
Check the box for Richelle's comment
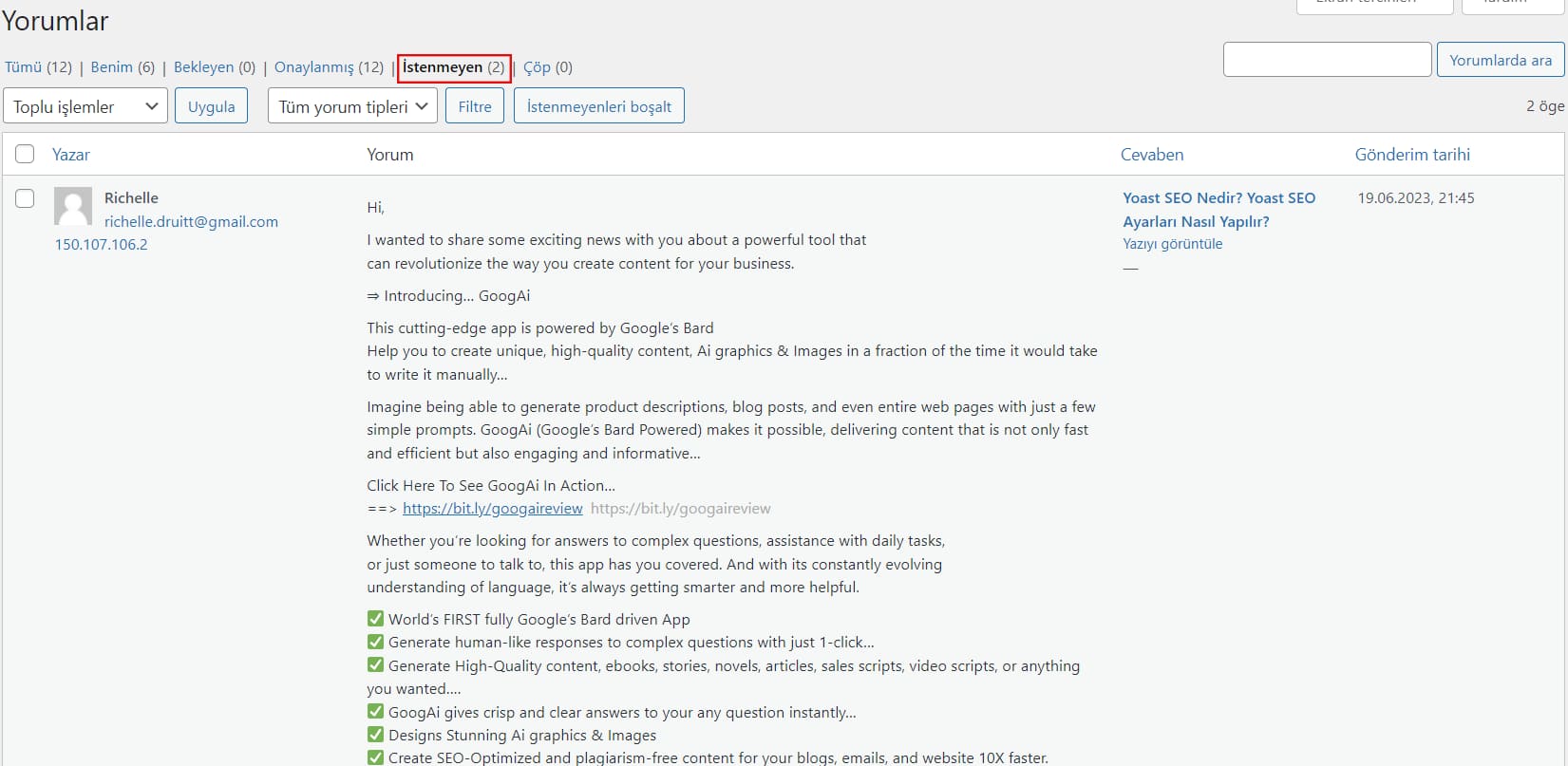pos(25,197)
